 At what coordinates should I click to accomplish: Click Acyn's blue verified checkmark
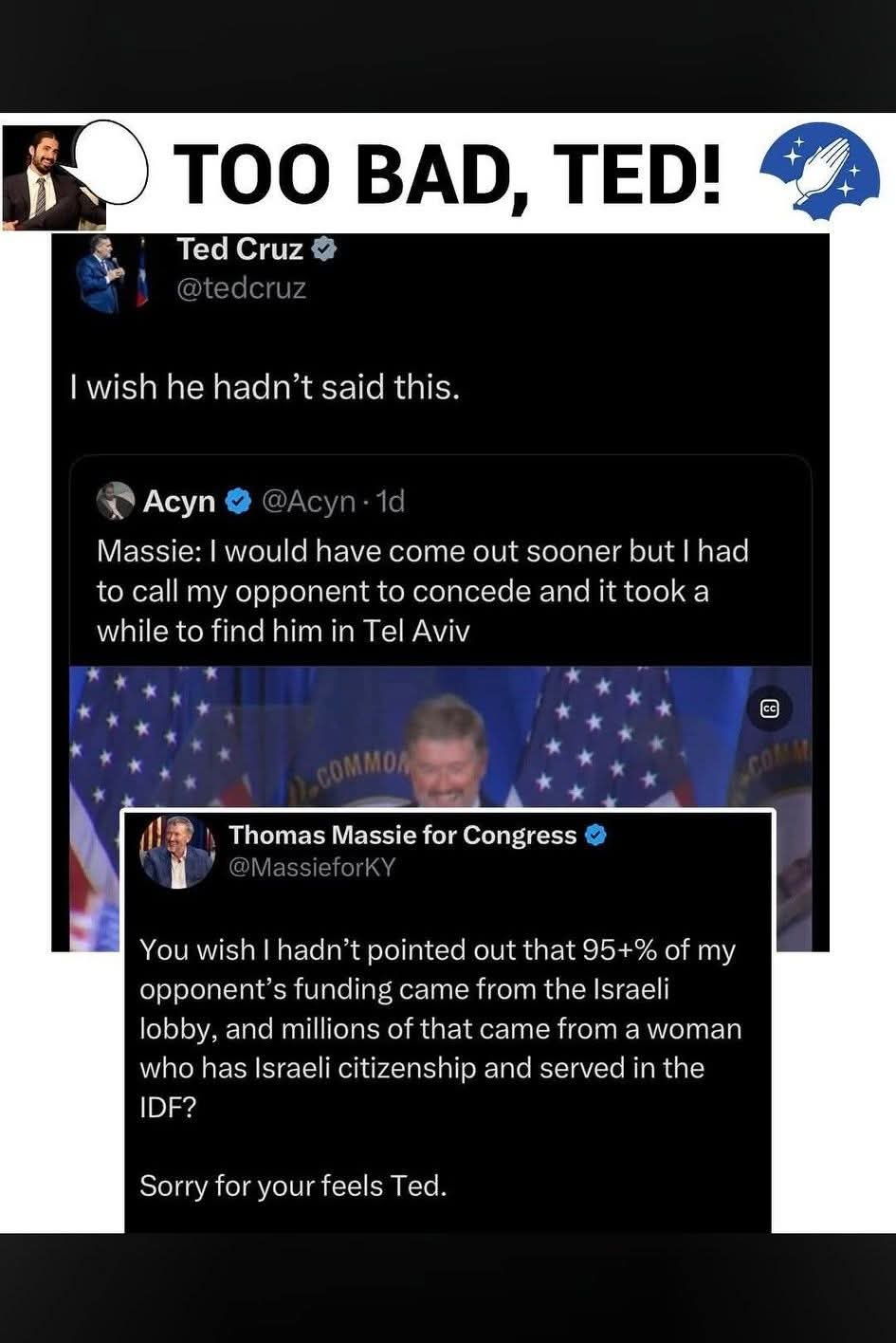click(x=237, y=501)
